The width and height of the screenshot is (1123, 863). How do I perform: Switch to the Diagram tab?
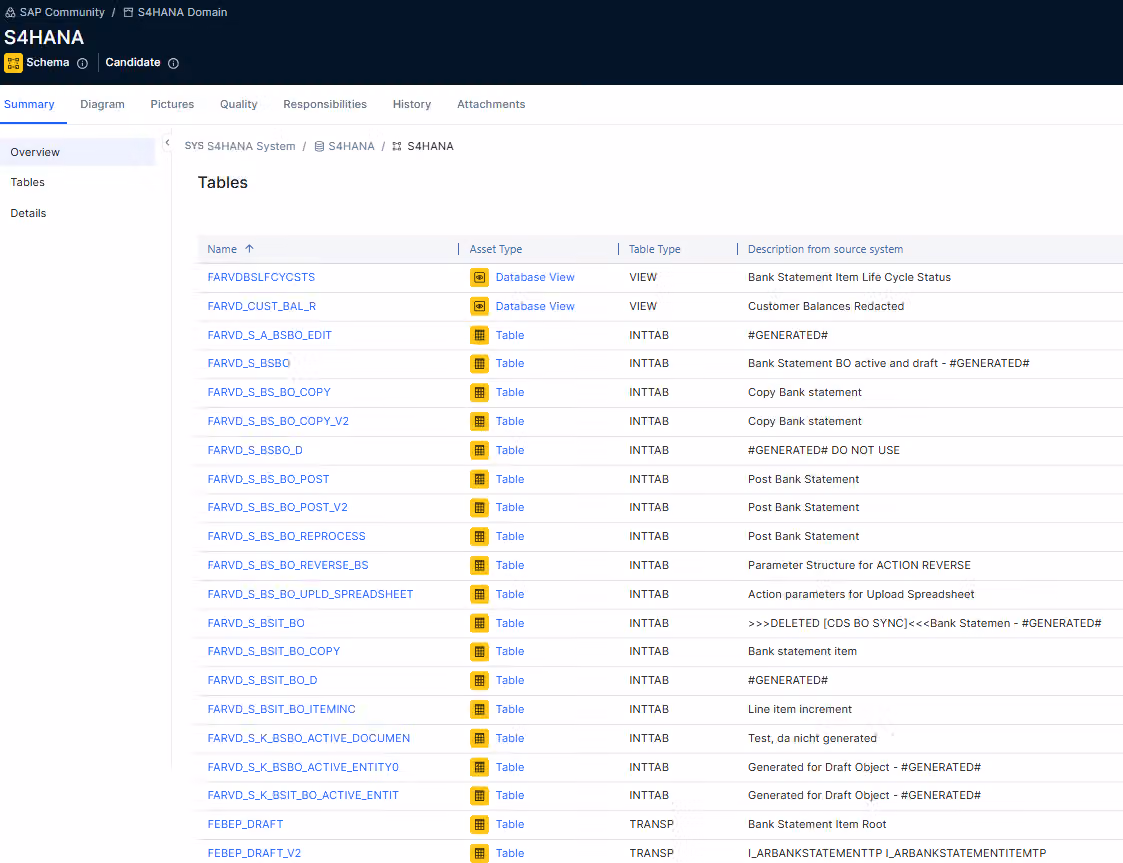pos(102,105)
